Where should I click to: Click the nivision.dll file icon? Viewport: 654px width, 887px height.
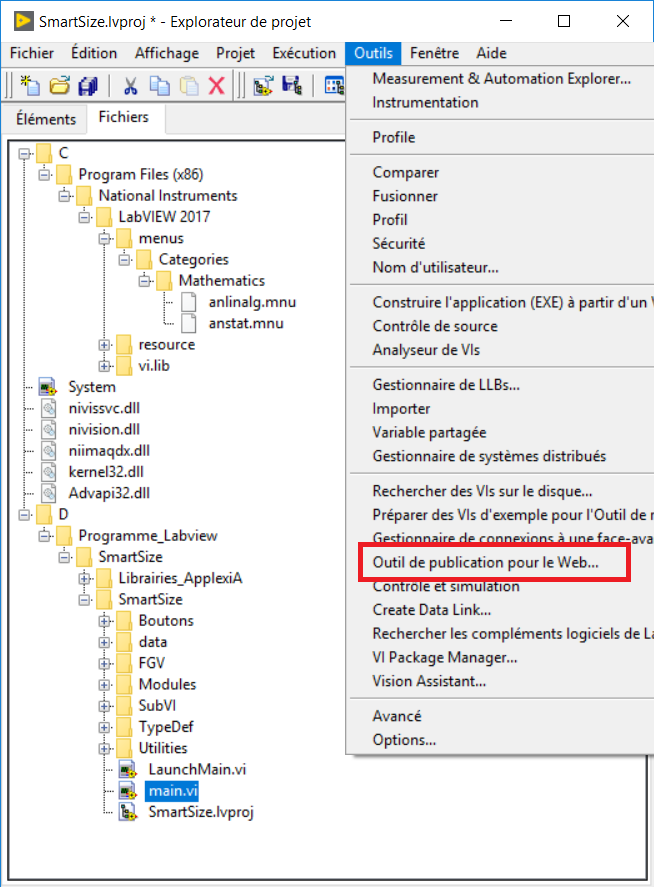(x=49, y=429)
